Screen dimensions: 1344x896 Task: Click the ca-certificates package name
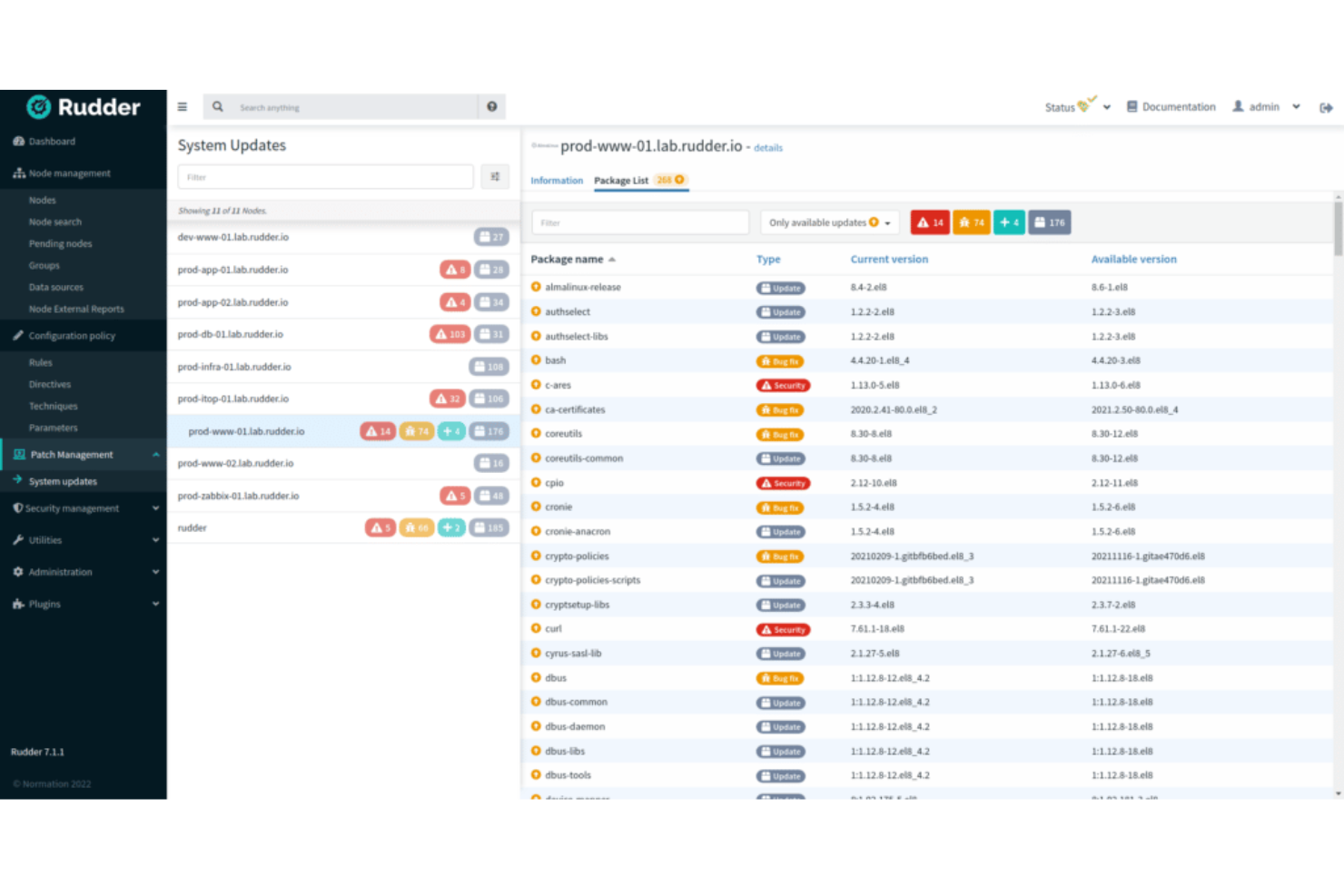[575, 409]
